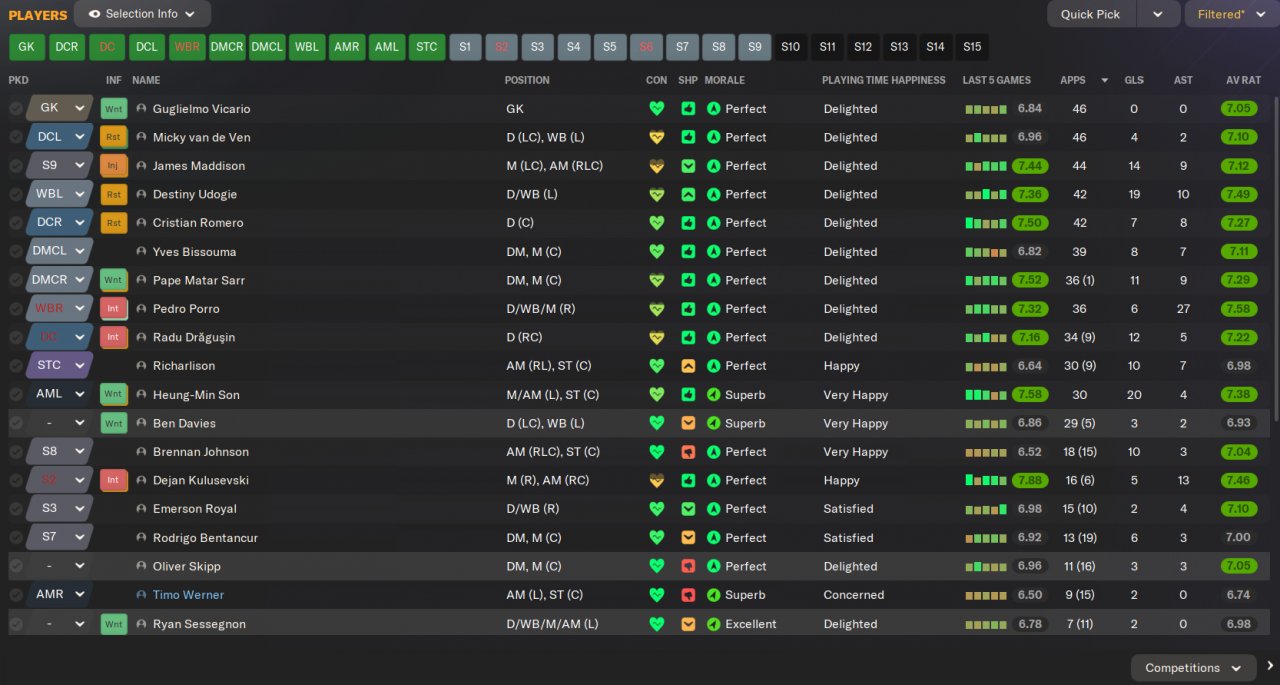Click Pedro Porro's 7.58 average rating badge
Viewport: 1280px width, 685px height.
[x=1238, y=309]
